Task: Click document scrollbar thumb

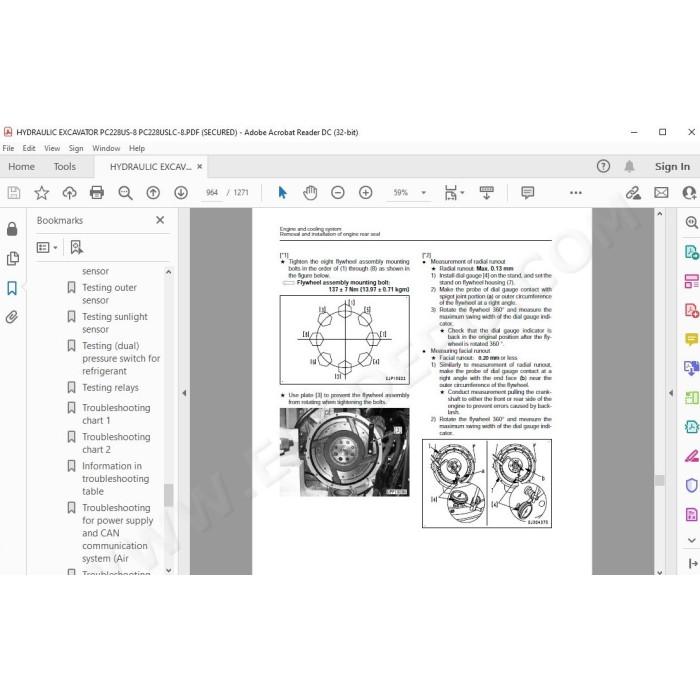Action: (659, 480)
